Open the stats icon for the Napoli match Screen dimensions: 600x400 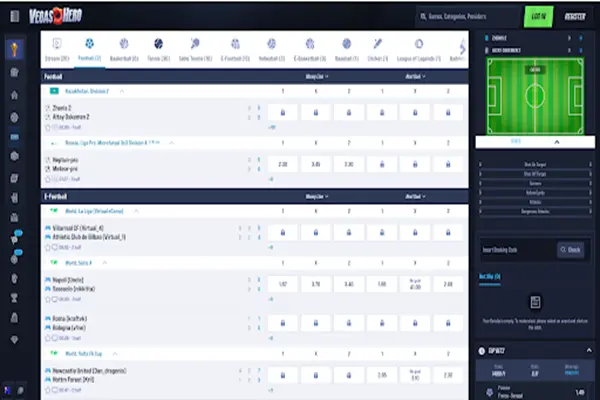tap(55, 299)
